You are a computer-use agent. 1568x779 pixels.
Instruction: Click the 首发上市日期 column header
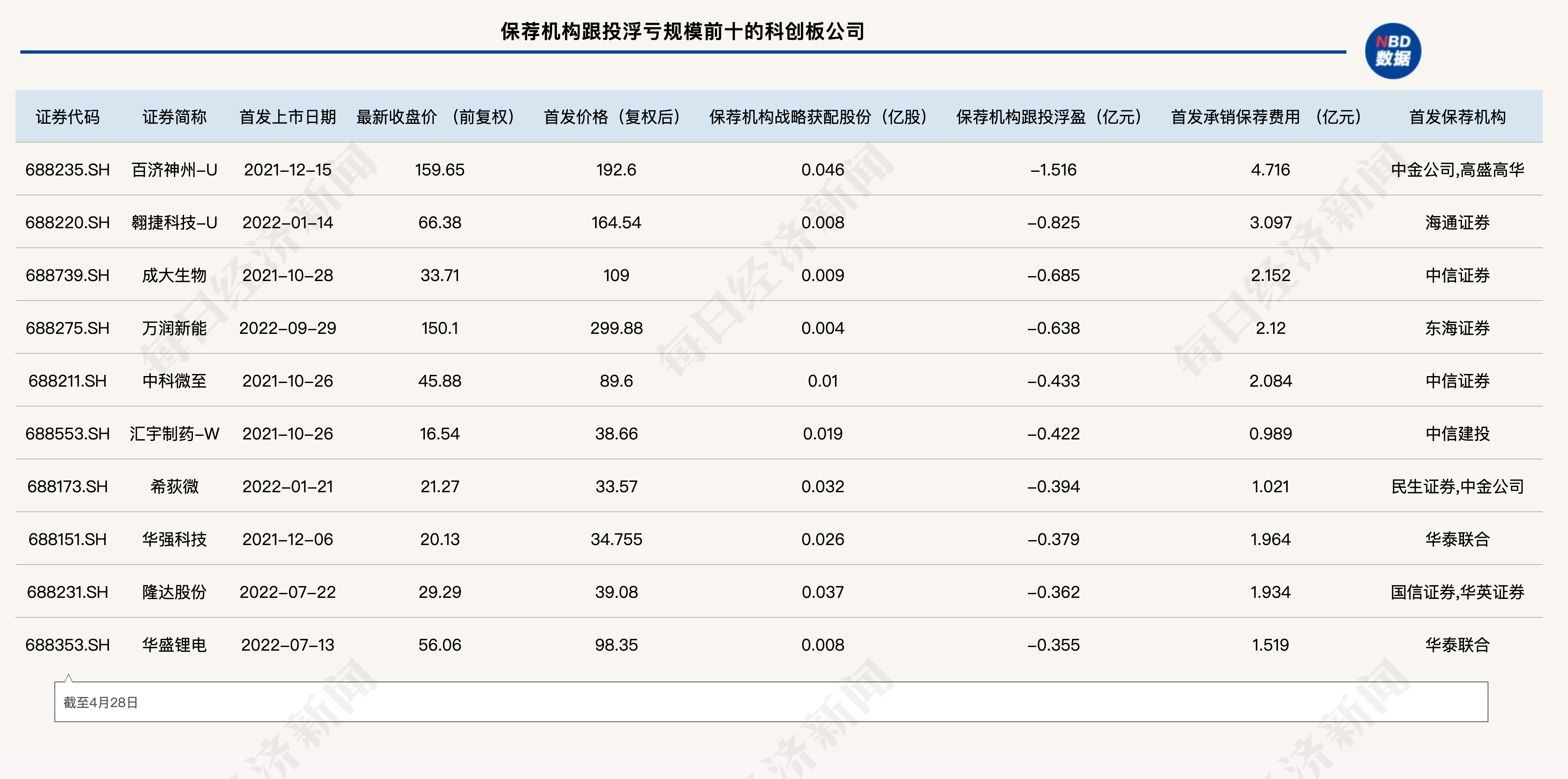[x=287, y=117]
